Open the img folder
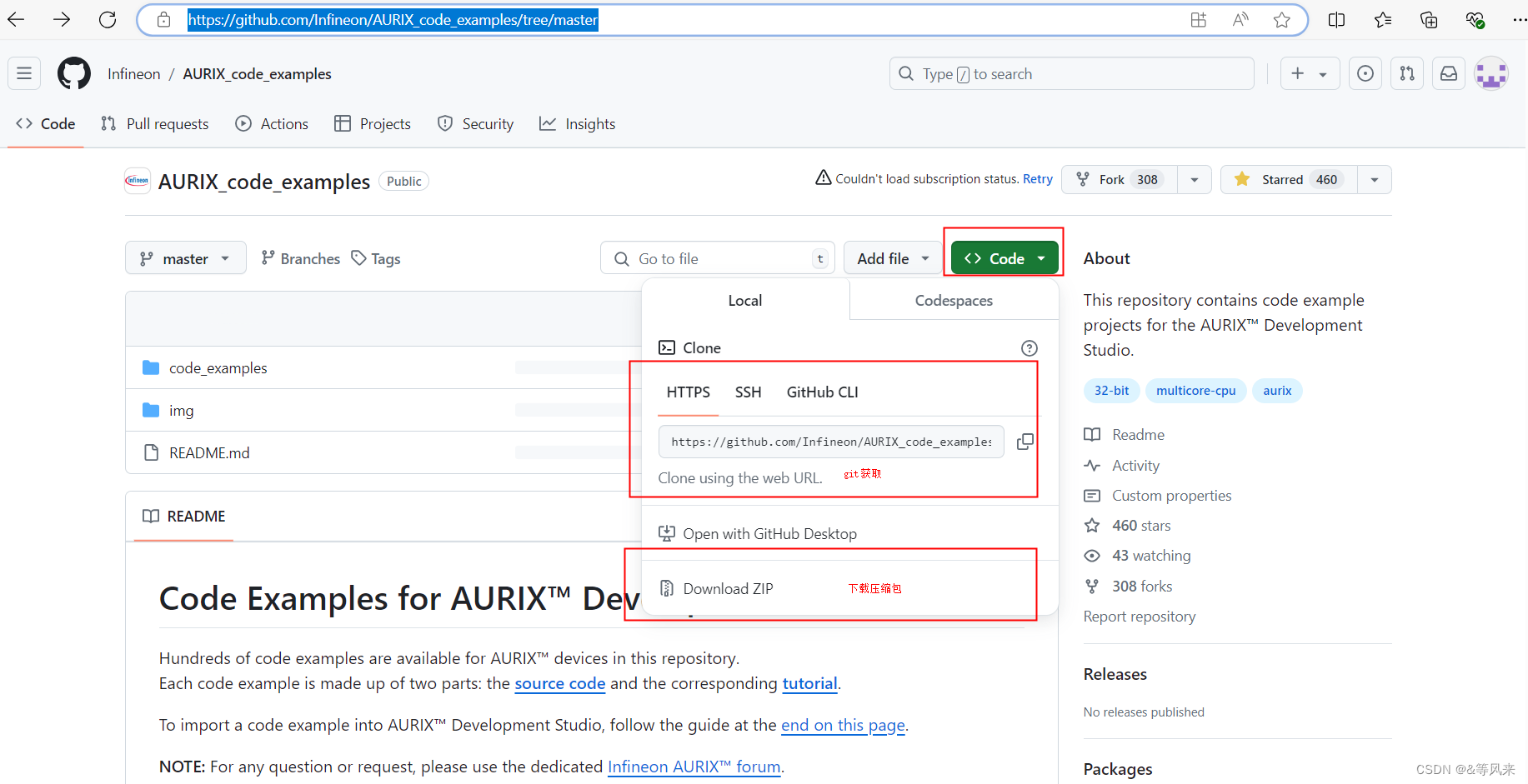The width and height of the screenshot is (1528, 784). tap(181, 411)
